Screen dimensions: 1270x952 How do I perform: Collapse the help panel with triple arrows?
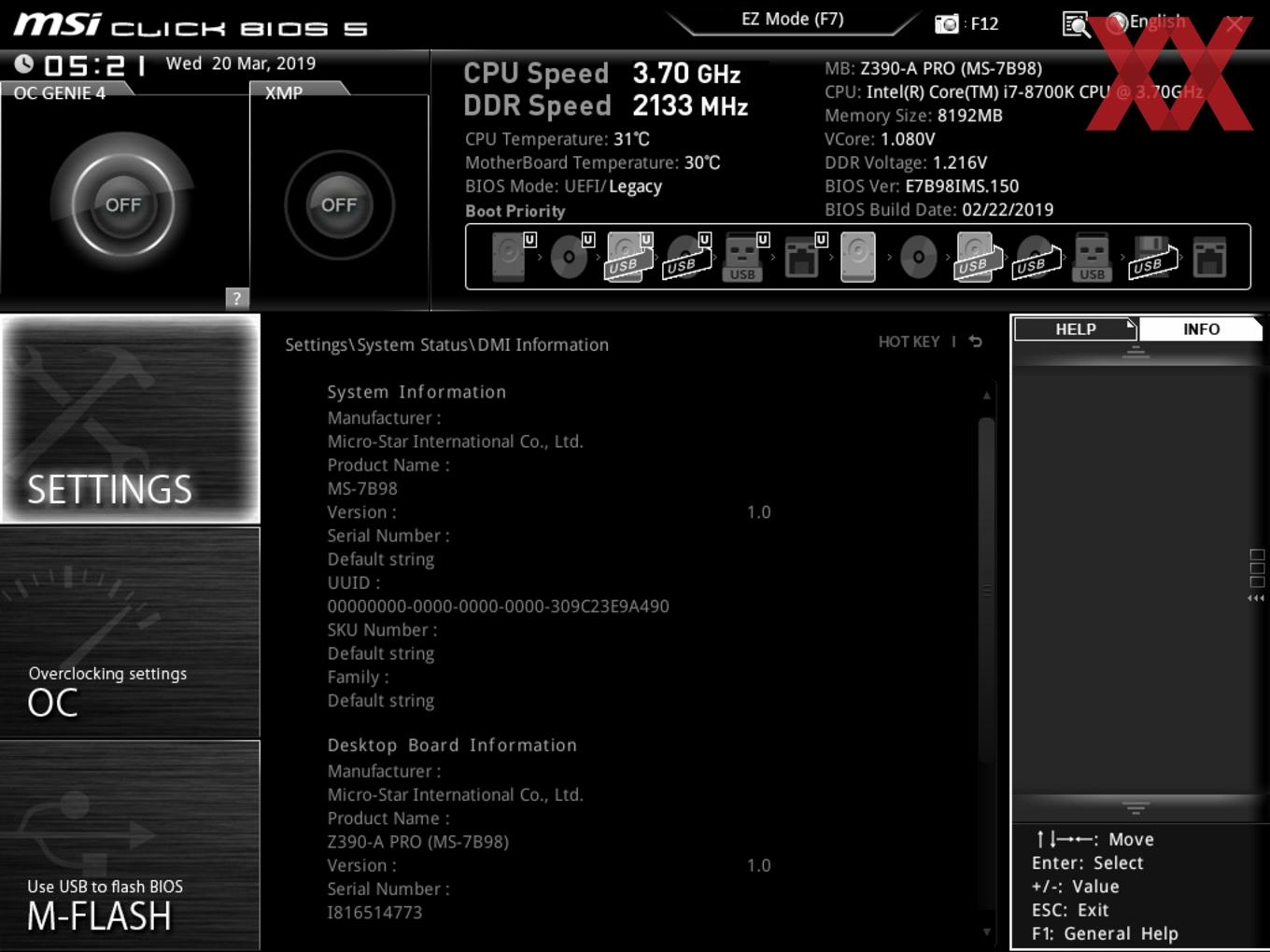[1257, 598]
